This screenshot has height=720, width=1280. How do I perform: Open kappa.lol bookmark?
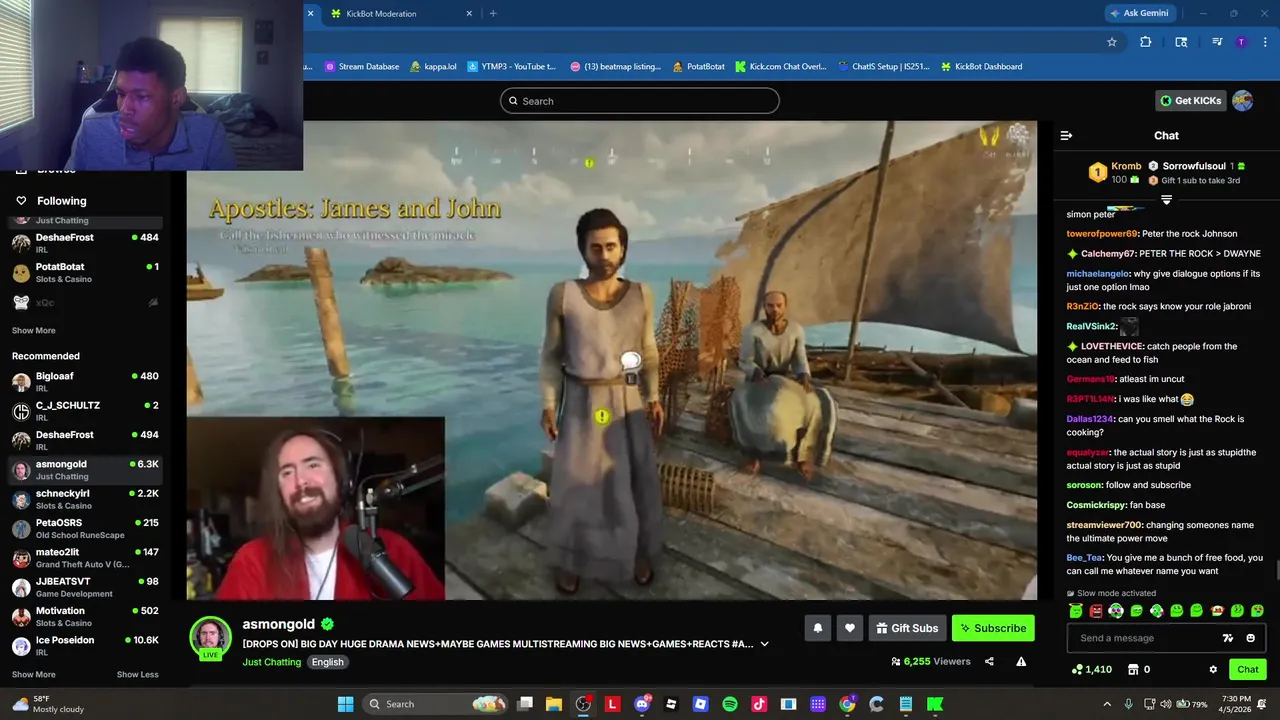pyautogui.click(x=433, y=66)
